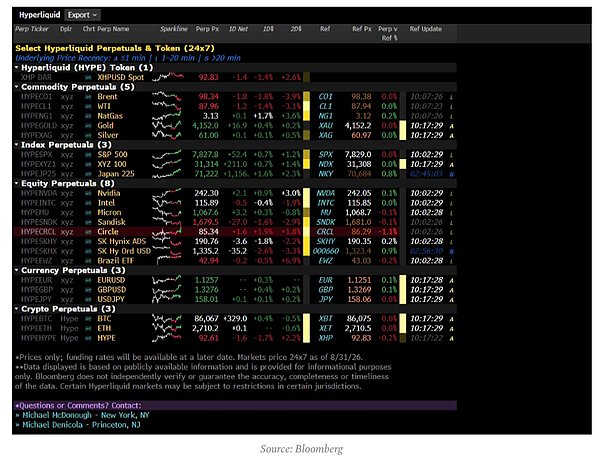Screen dimensions: 600x459
Task: Open chart icon for Nvidia row
Action: pos(88,193)
